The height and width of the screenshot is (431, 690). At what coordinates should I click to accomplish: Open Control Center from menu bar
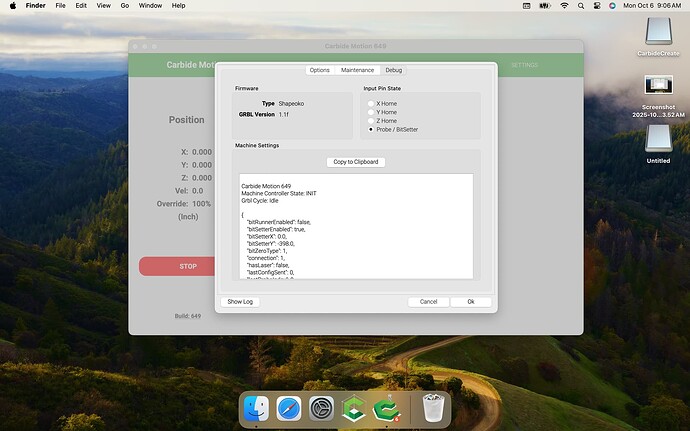pos(597,6)
